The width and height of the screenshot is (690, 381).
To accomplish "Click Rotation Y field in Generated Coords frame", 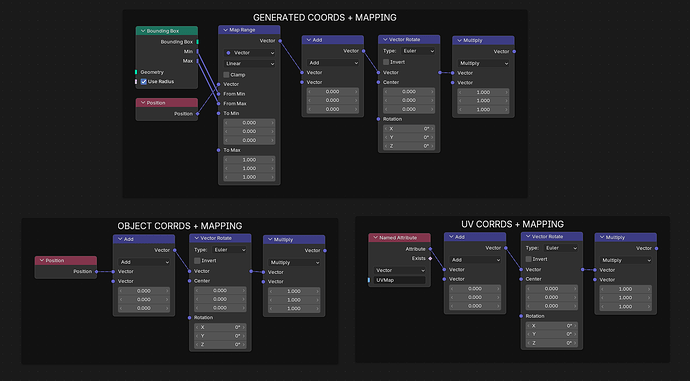I will [x=409, y=138].
